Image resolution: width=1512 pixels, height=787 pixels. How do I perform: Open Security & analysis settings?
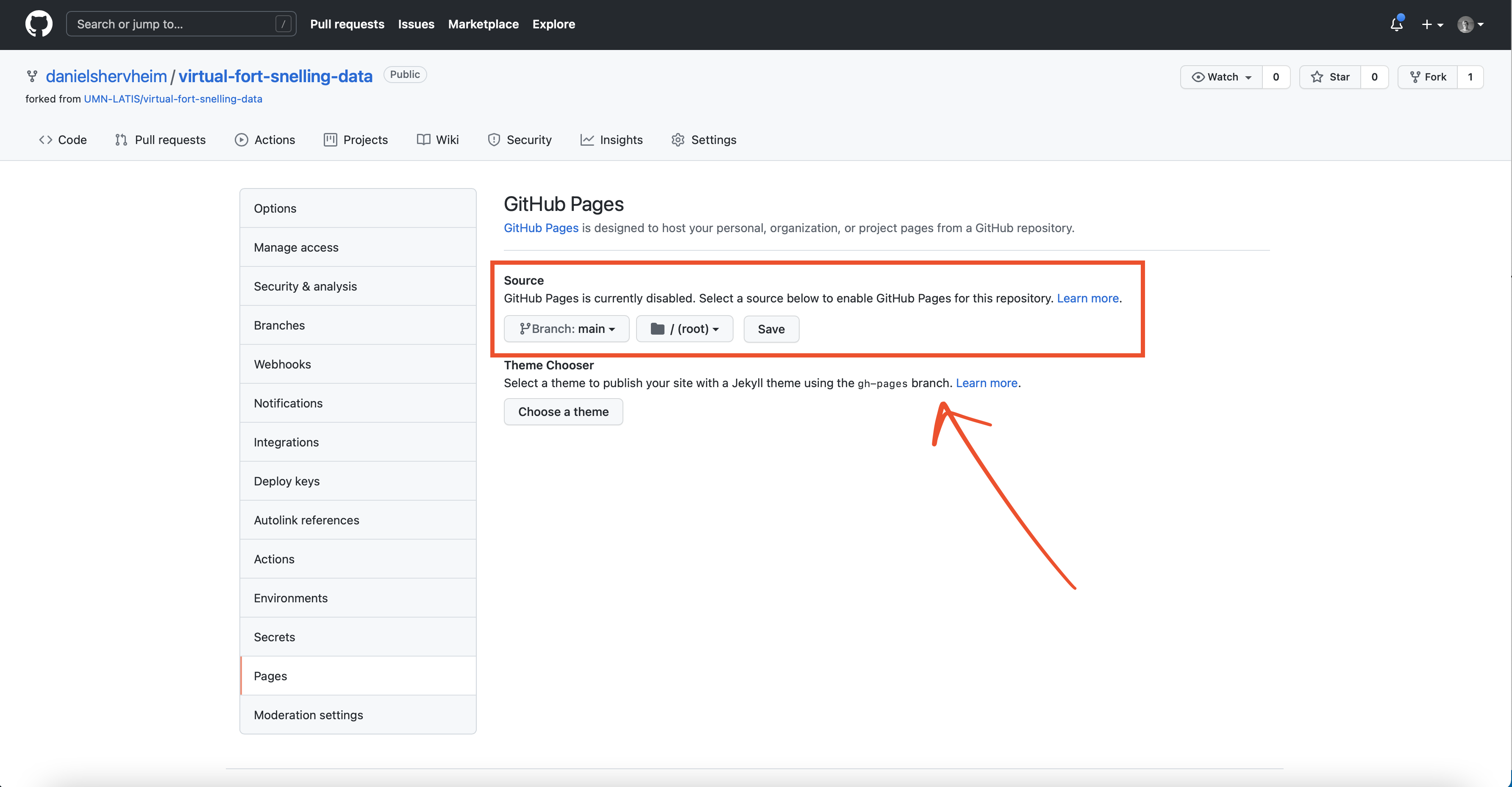point(358,286)
